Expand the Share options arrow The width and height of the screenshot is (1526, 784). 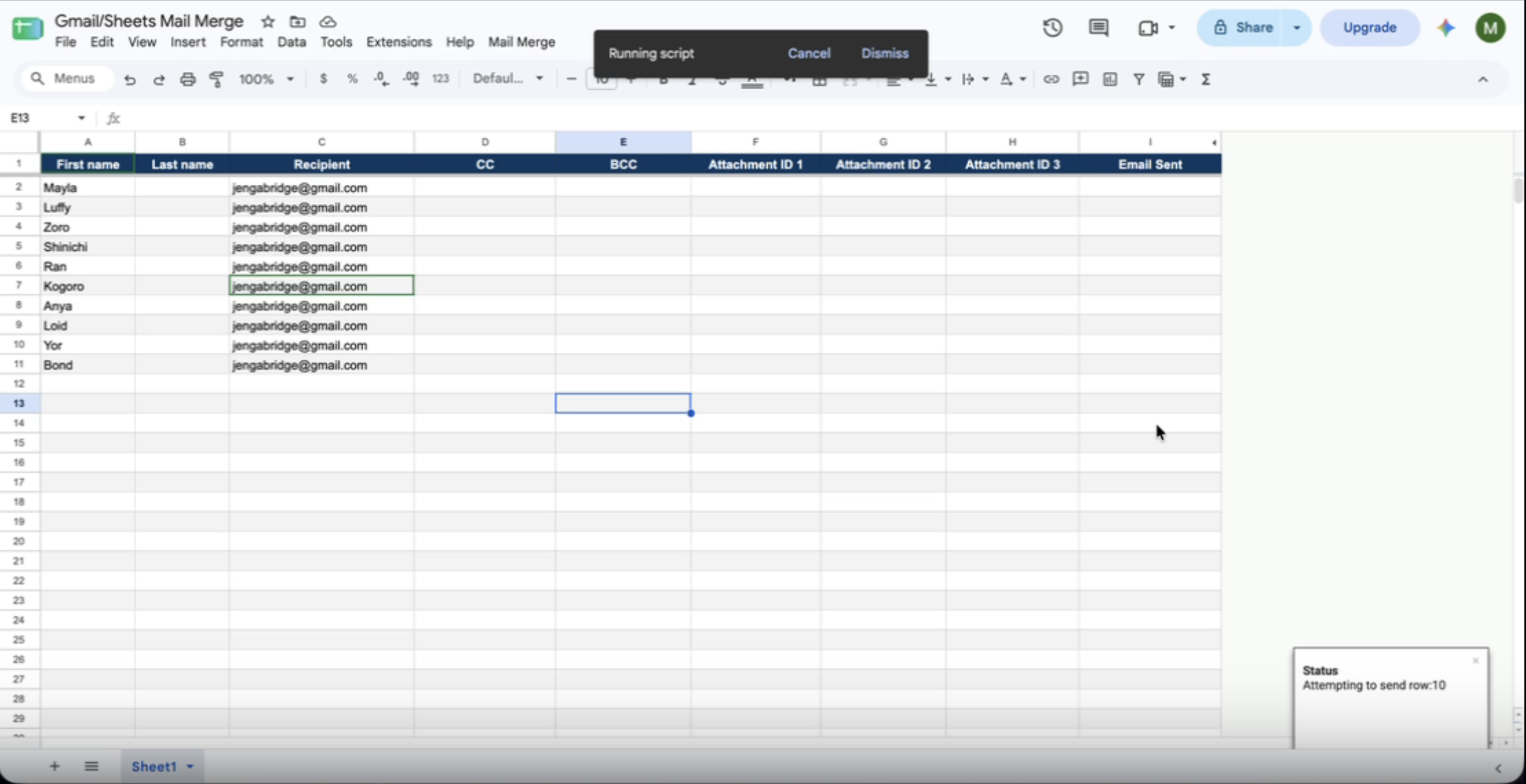[1297, 28]
